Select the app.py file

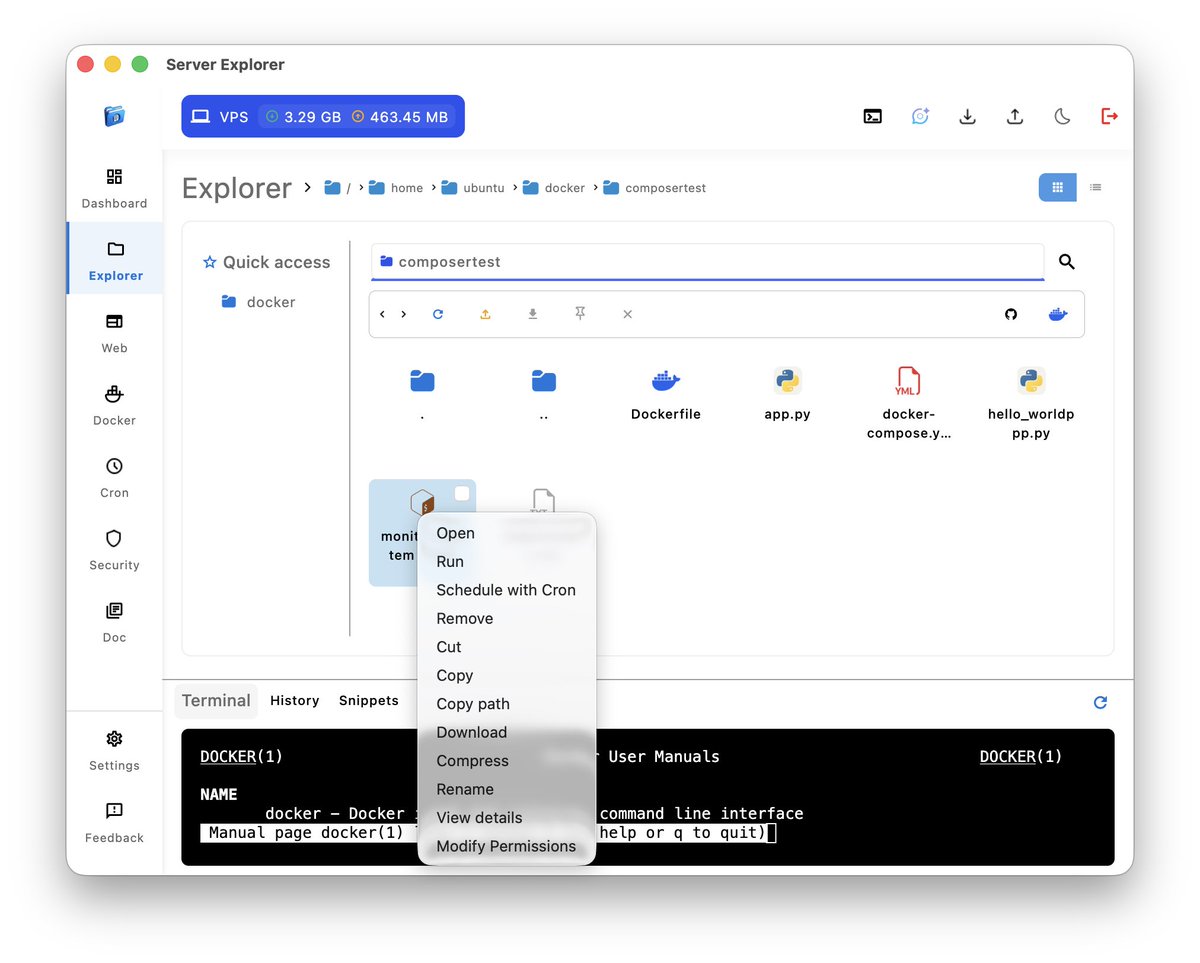point(787,393)
